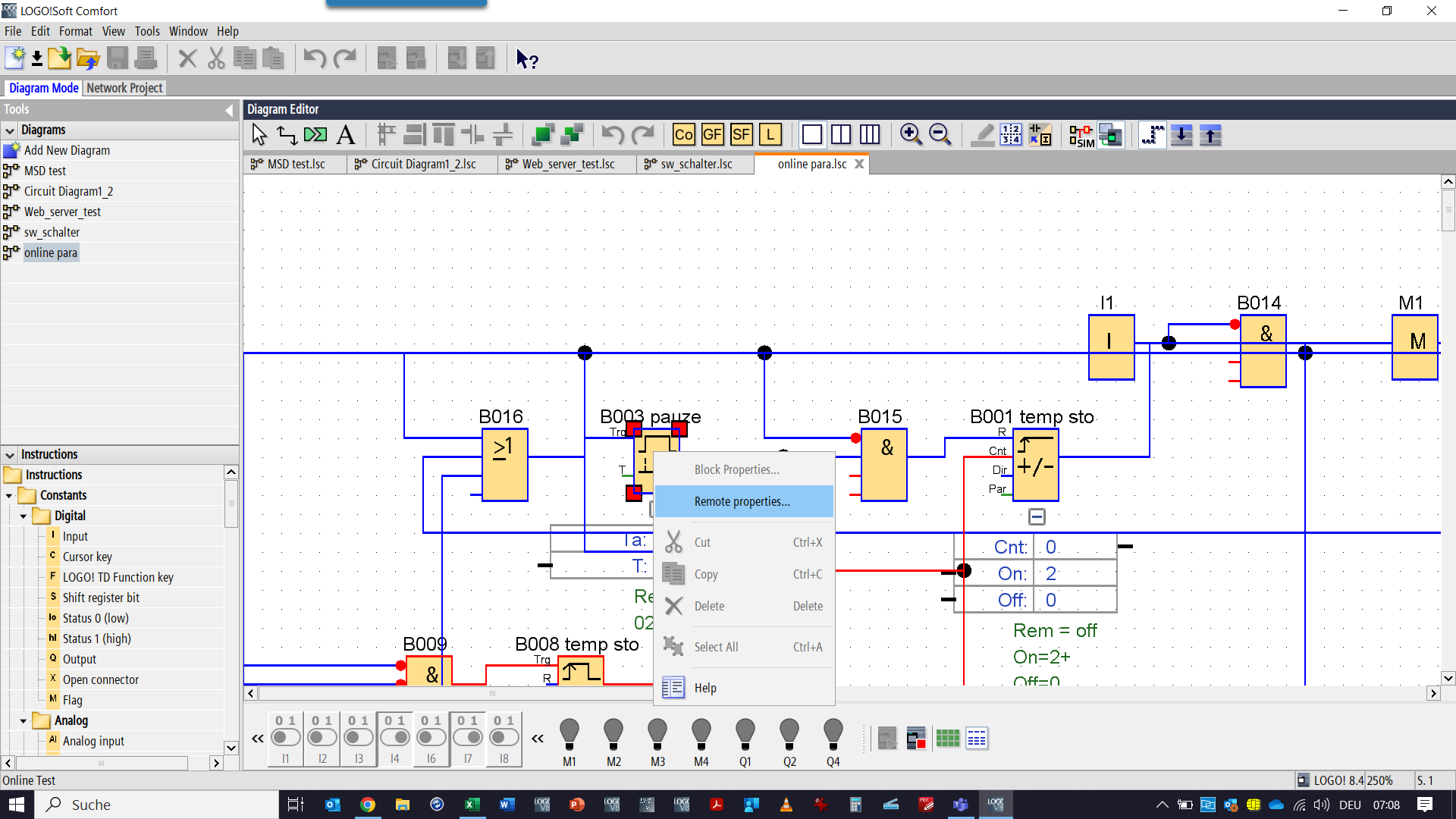
Task: Collapse the Diagrams panel section
Action: coord(10,130)
